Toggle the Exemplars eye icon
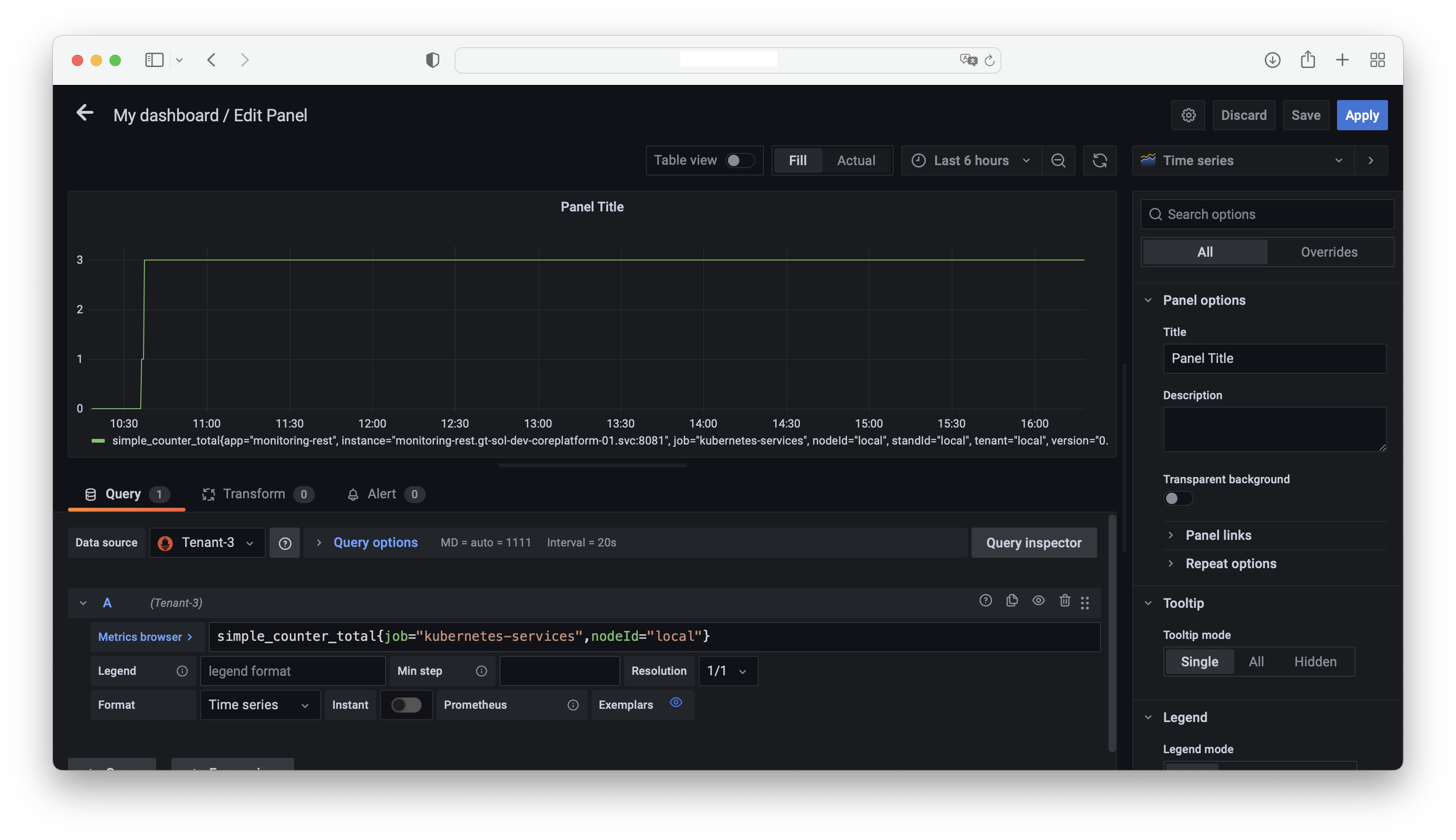This screenshot has width=1456, height=840. point(676,703)
